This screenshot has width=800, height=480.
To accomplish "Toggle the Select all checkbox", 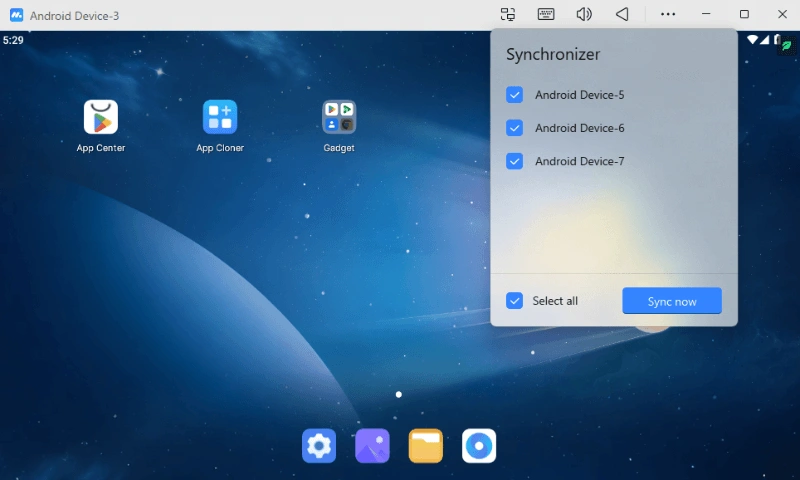I will (x=514, y=300).
